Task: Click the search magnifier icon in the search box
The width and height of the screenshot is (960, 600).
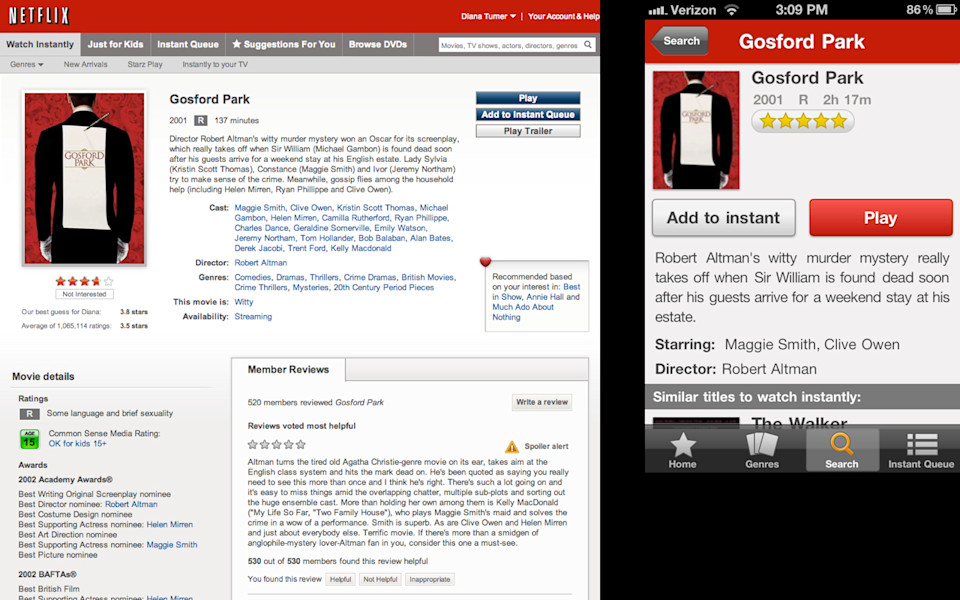Action: 588,45
